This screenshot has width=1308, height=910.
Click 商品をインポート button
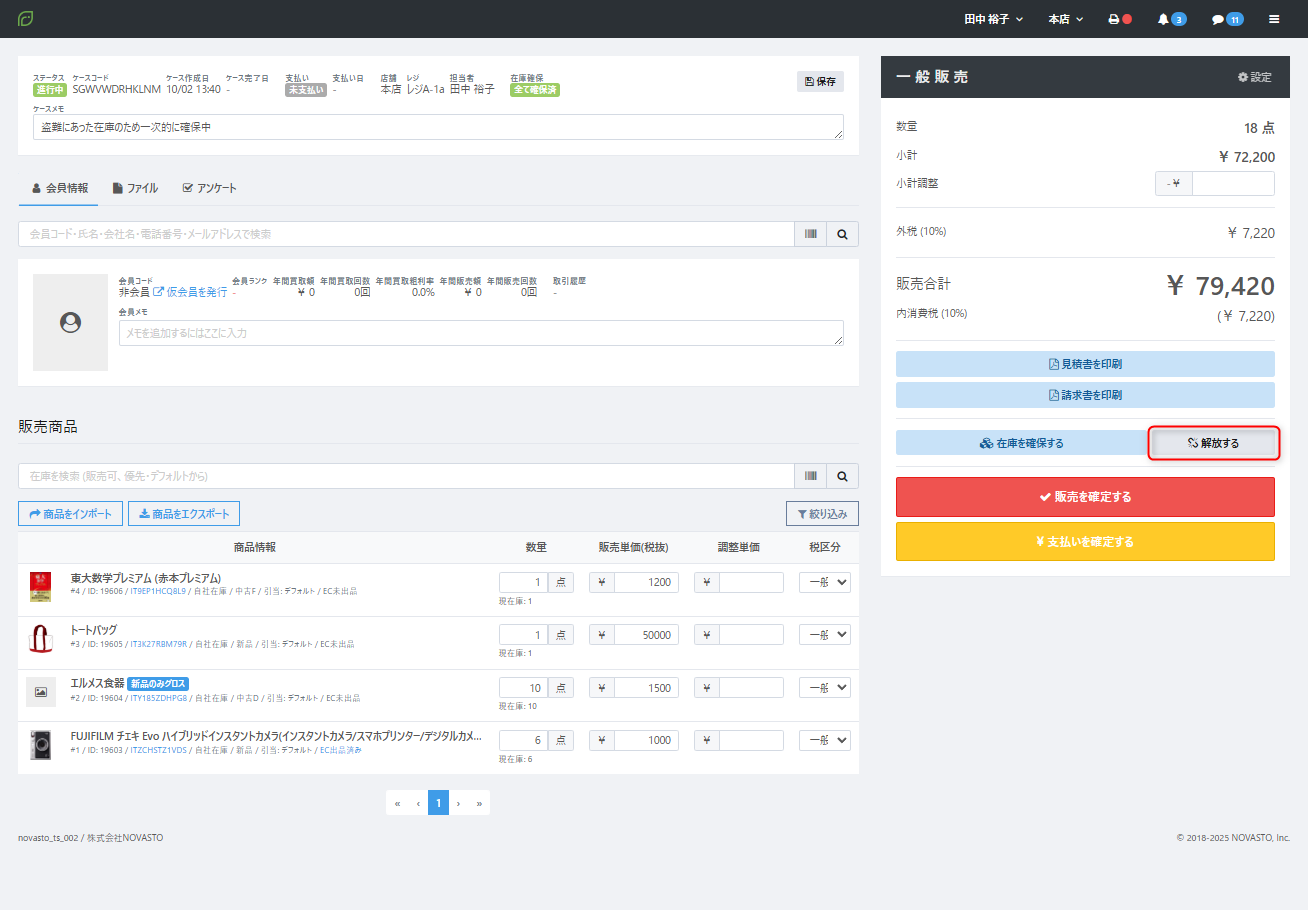click(x=71, y=514)
